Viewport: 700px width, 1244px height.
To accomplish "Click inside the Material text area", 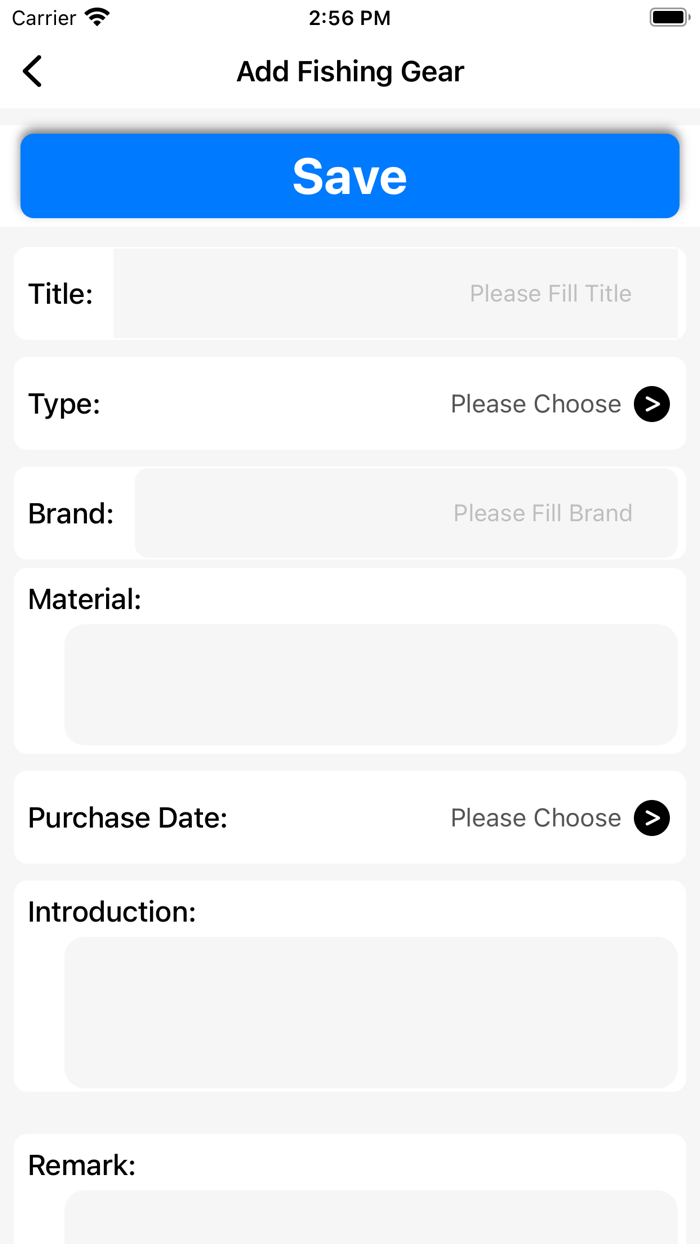I will (370, 685).
